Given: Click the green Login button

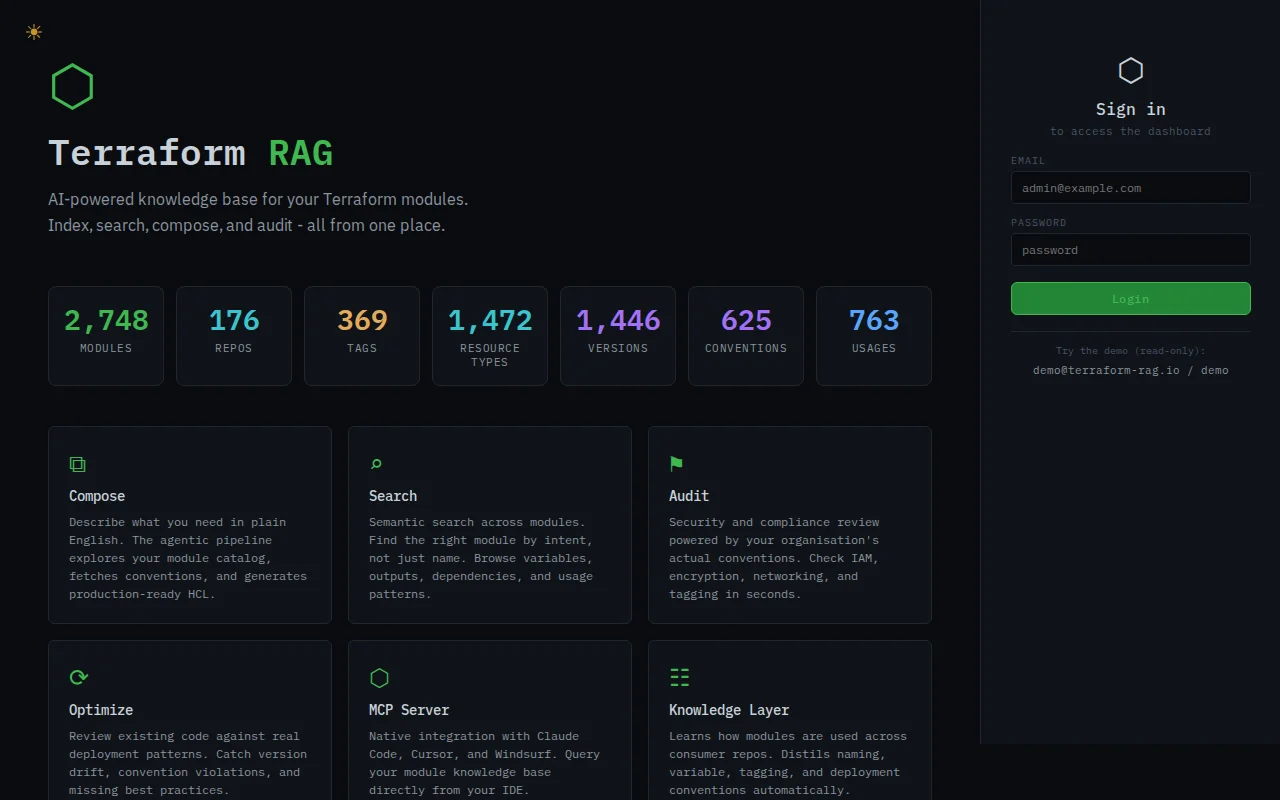Looking at the screenshot, I should pos(1130,299).
